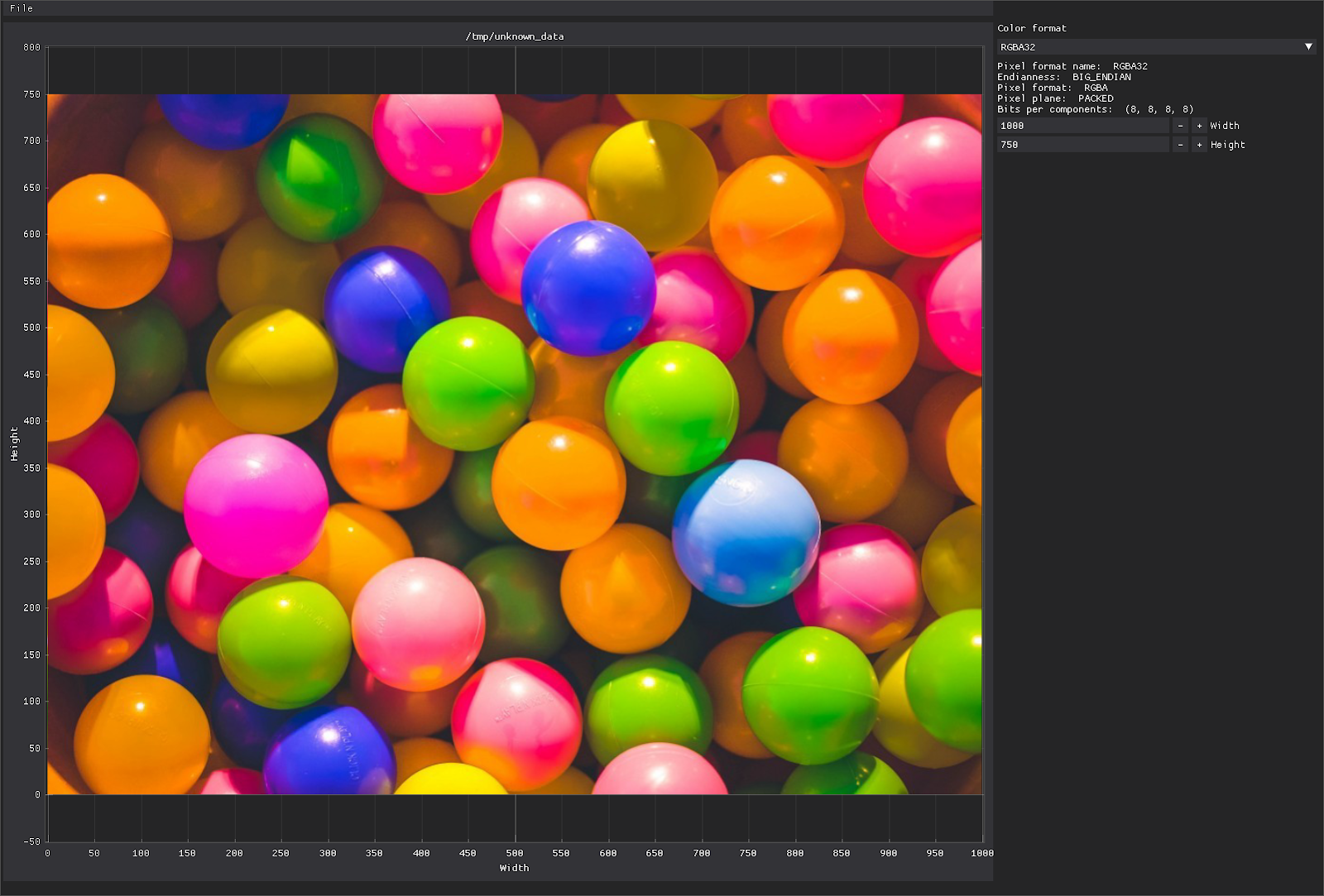Click the 'Color format' heading label
This screenshot has width=1324, height=896.
1032,28
